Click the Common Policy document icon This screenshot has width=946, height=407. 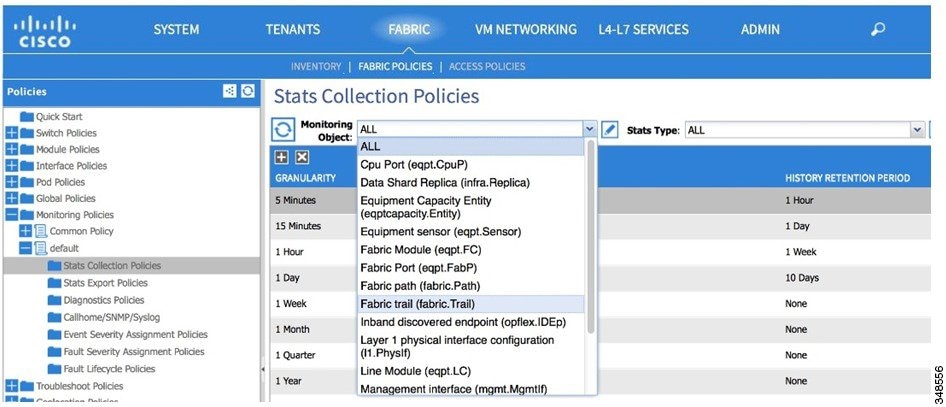(x=41, y=231)
